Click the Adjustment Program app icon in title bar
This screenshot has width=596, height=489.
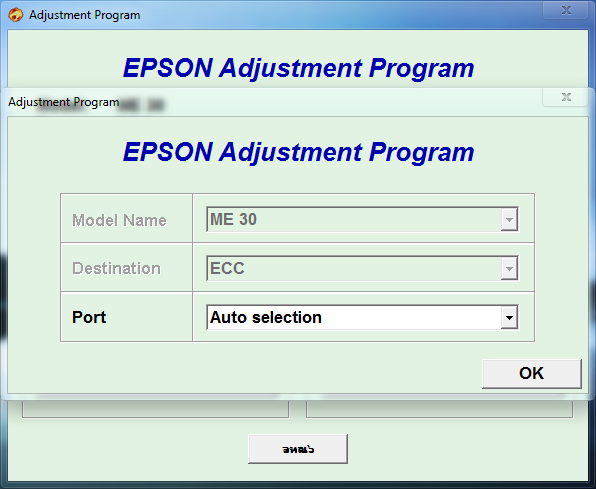point(16,15)
